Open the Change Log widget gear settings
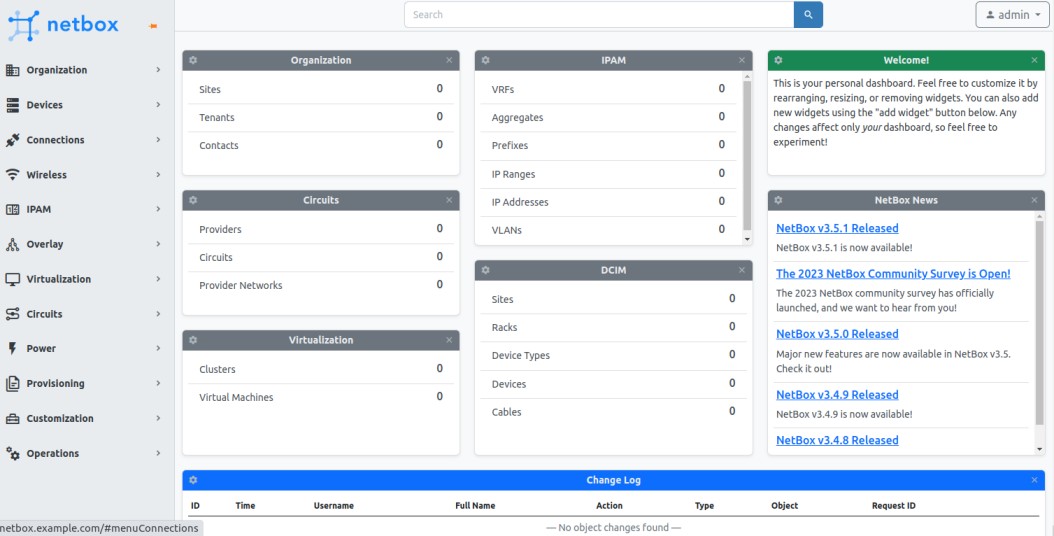The width and height of the screenshot is (1054, 536). (x=193, y=480)
